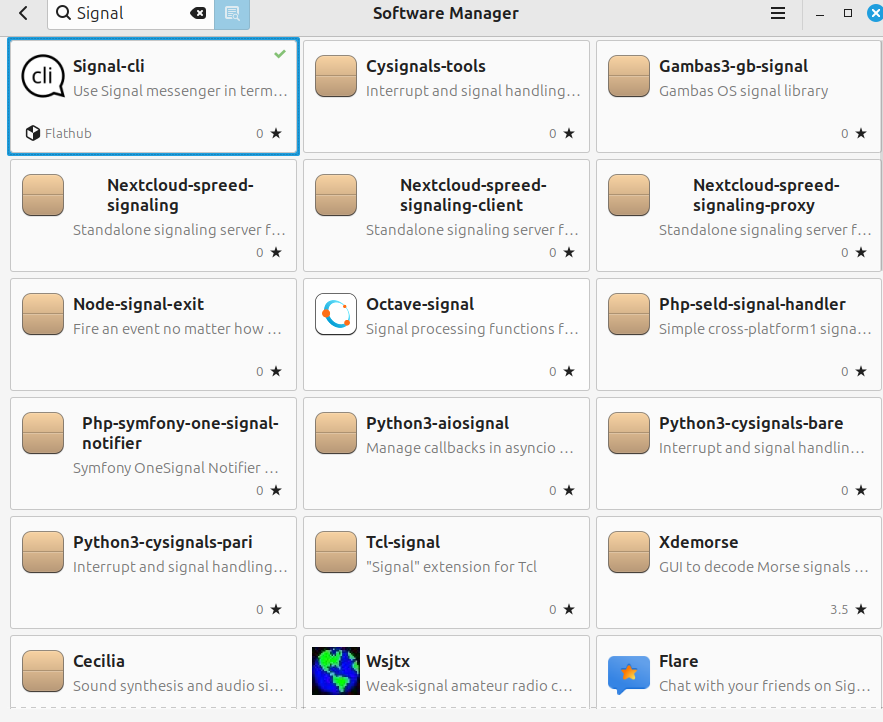
Task: Click the Xdemorse package icon
Action: tap(629, 551)
